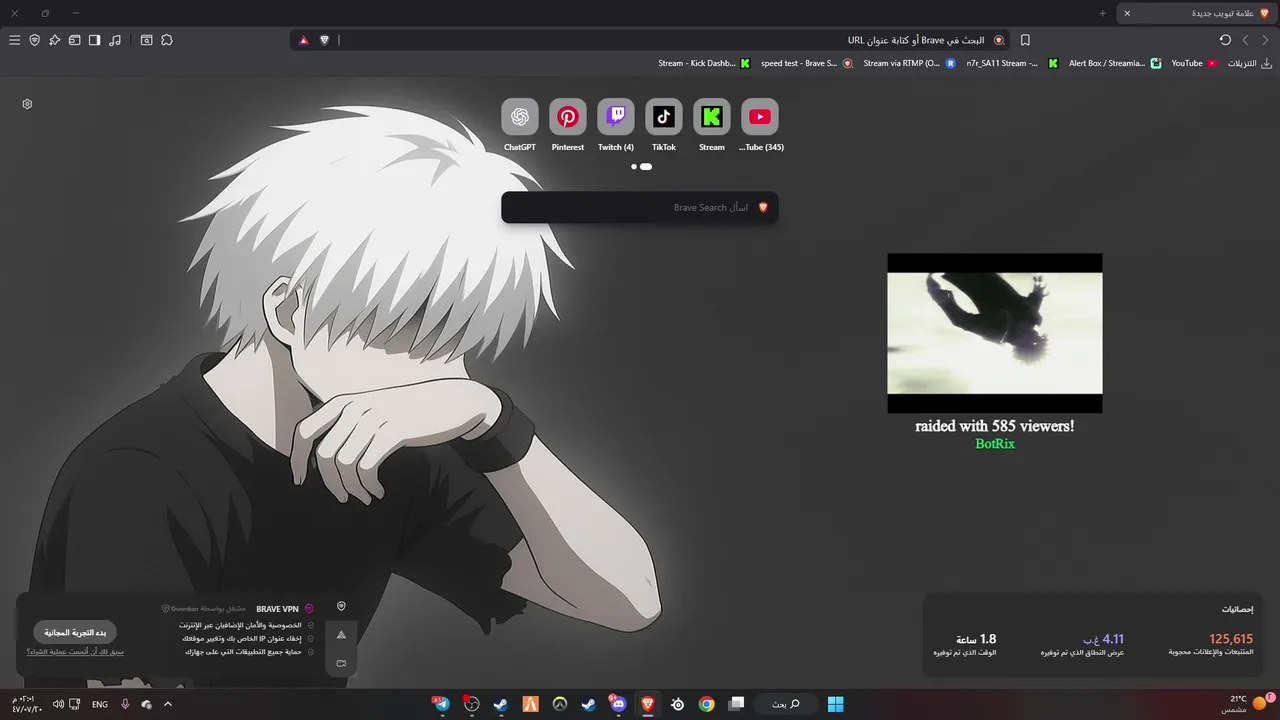
Task: Go forward using the forward arrow
Action: [1265, 40]
